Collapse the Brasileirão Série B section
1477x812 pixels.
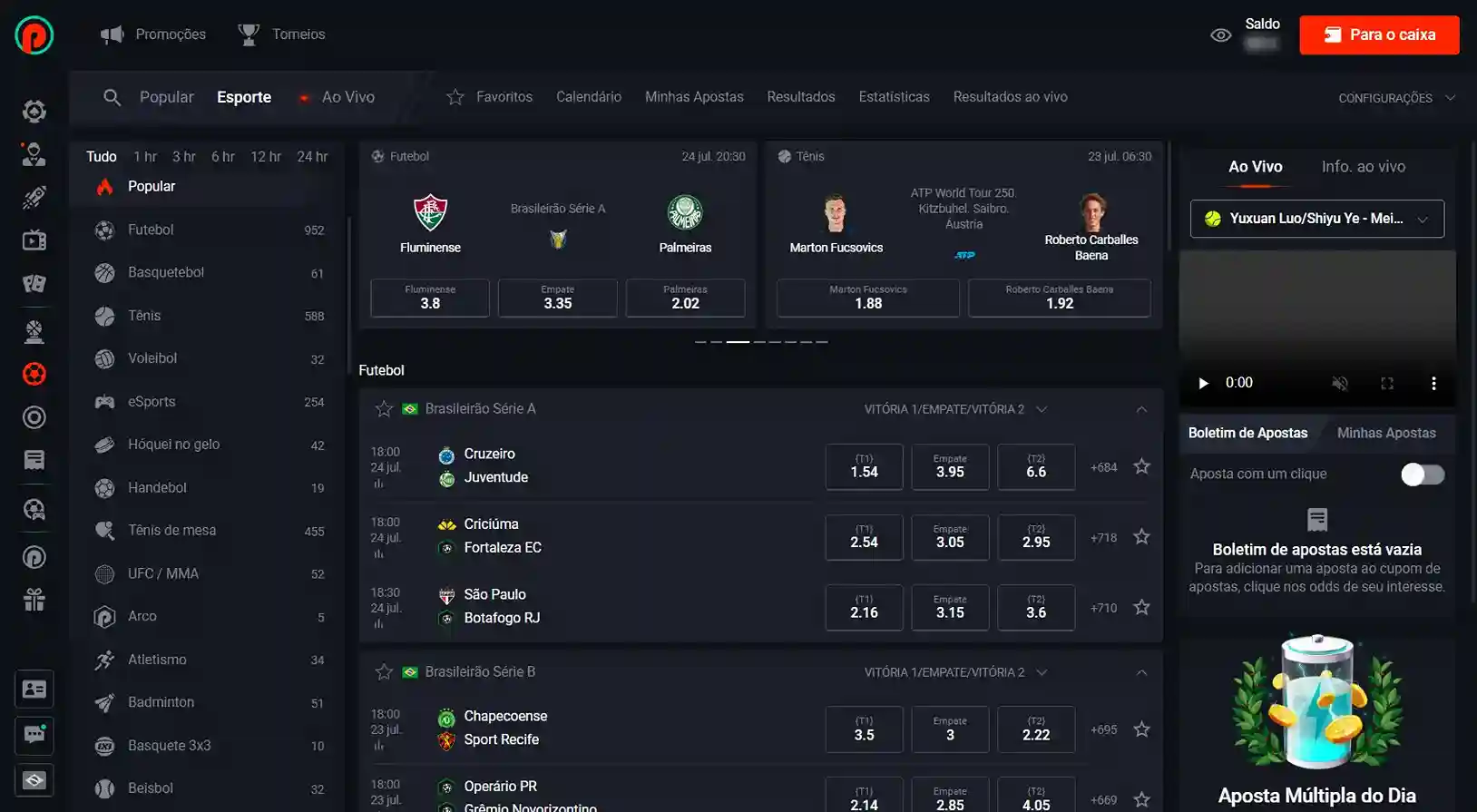1141,672
